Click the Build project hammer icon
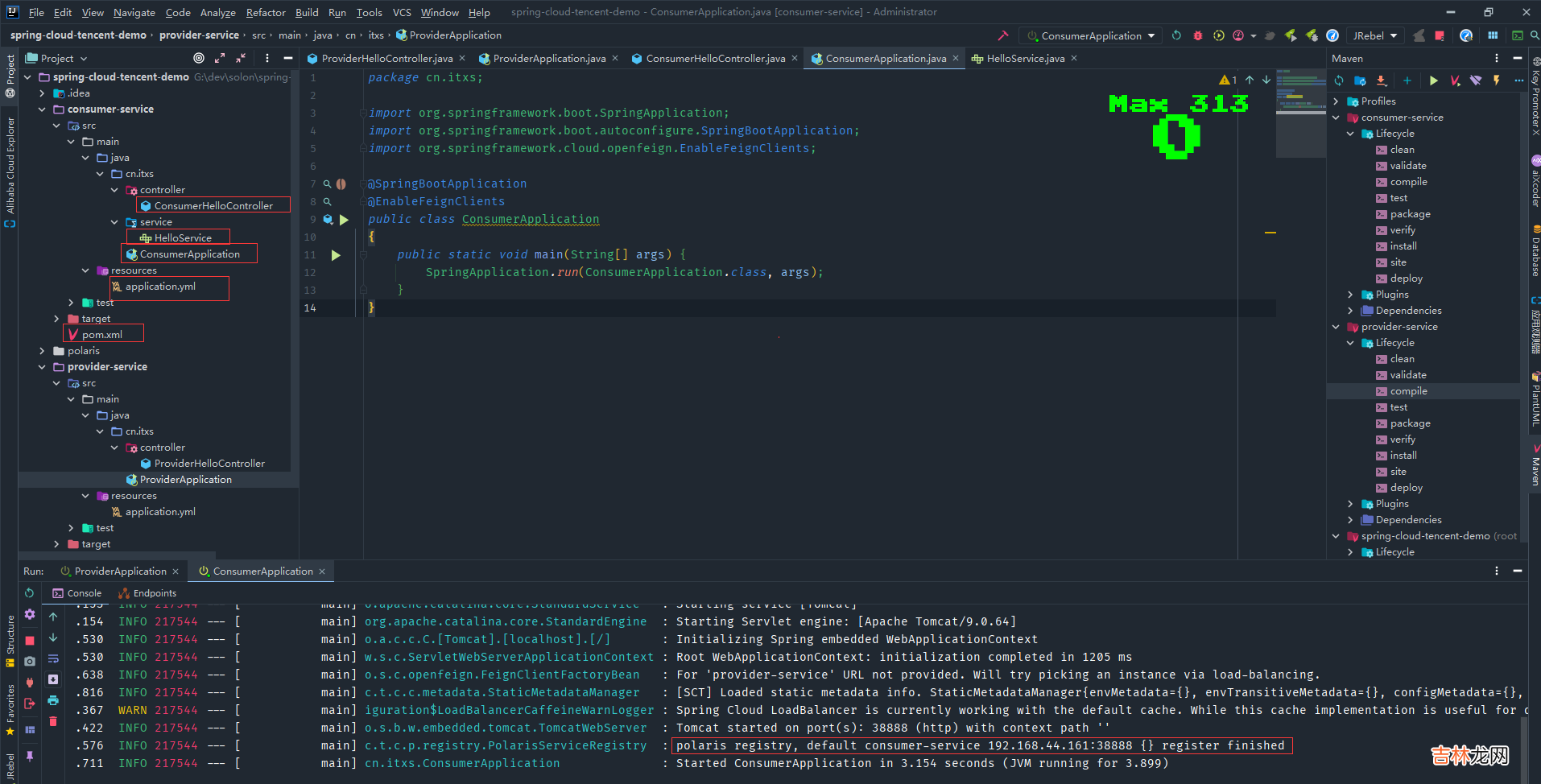This screenshot has height=784, width=1541. 1002,35
